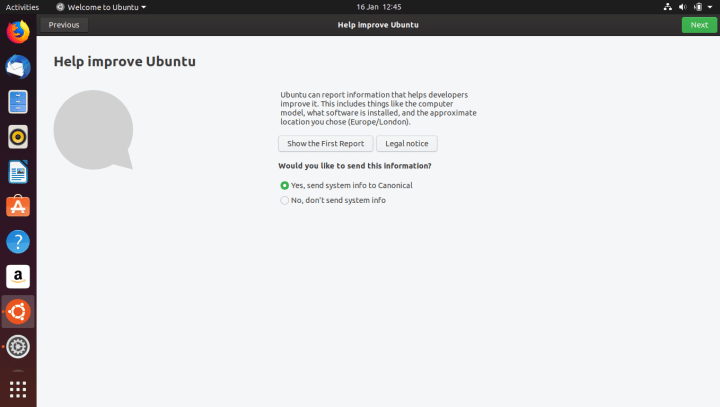This screenshot has width=720, height=407.
Task: Show Applications grid
Action: point(18,390)
